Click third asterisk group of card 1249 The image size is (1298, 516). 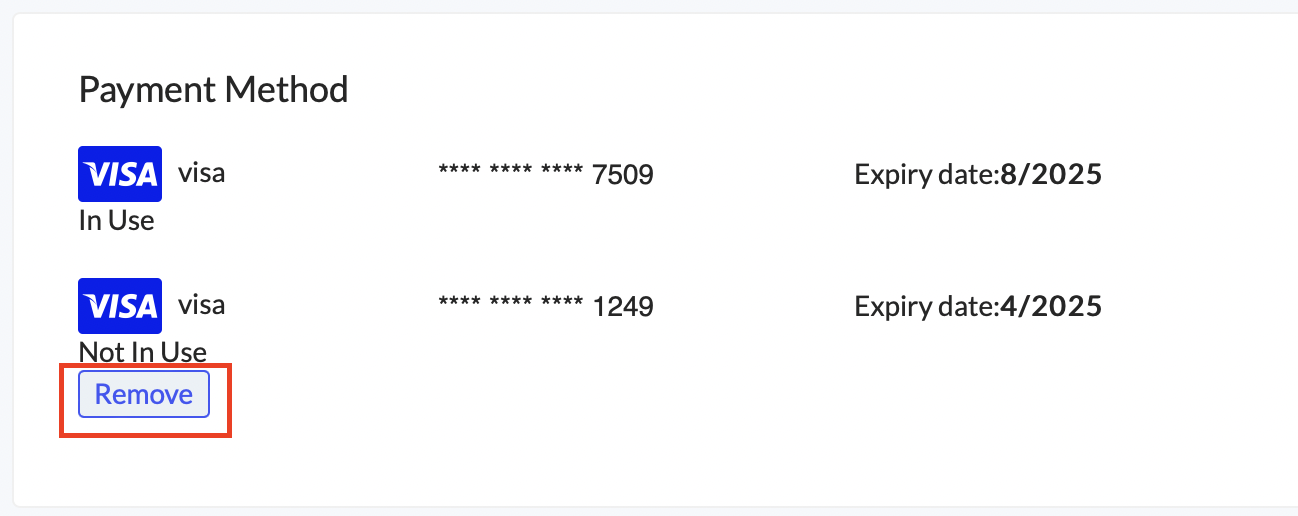[561, 302]
